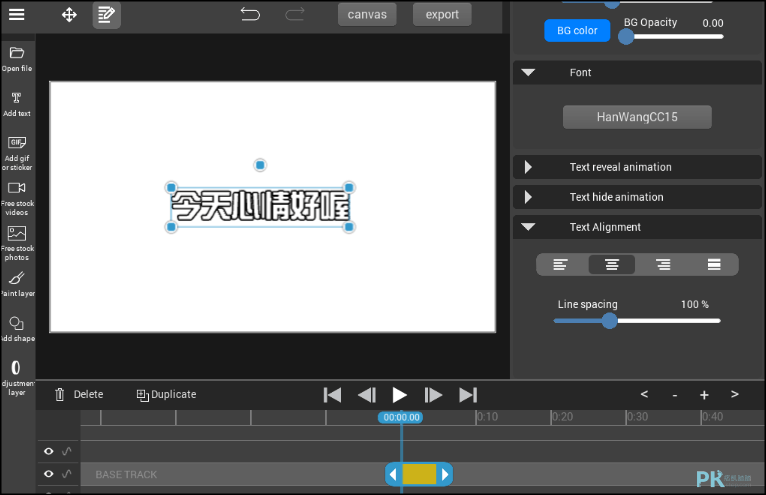Click the text box bottom-right corner handle
Image resolution: width=766 pixels, height=495 pixels.
click(349, 227)
